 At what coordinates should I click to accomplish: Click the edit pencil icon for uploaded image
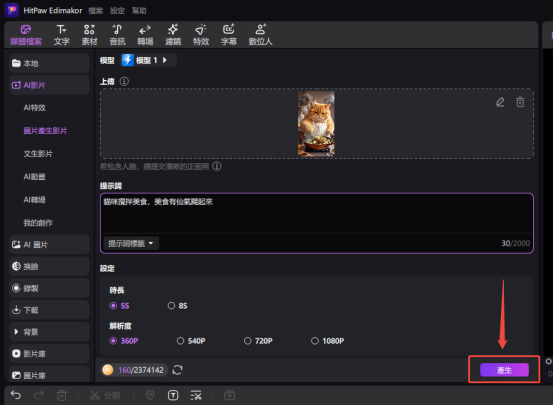pos(500,102)
